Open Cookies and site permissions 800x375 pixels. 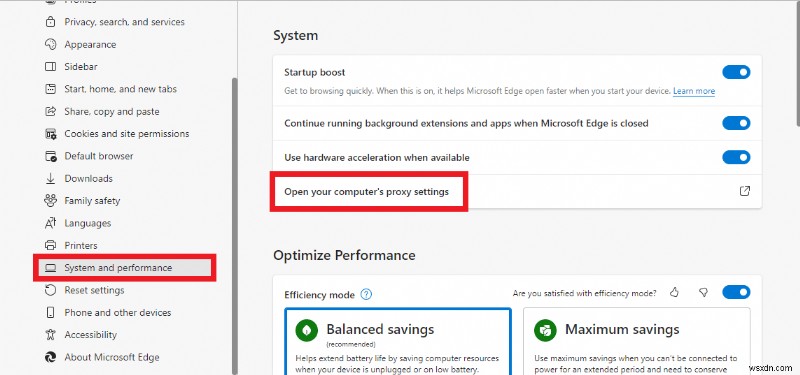[x=127, y=134]
